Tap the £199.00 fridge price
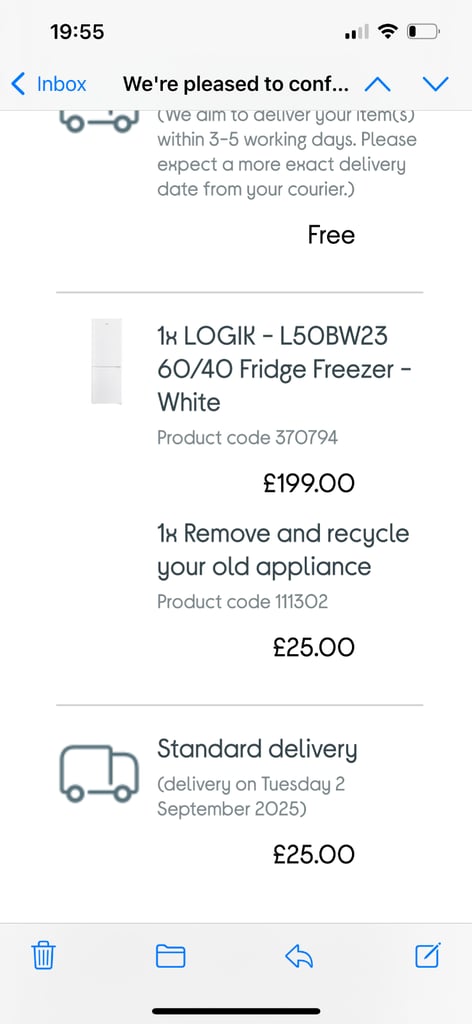This screenshot has height=1024, width=472. (309, 483)
